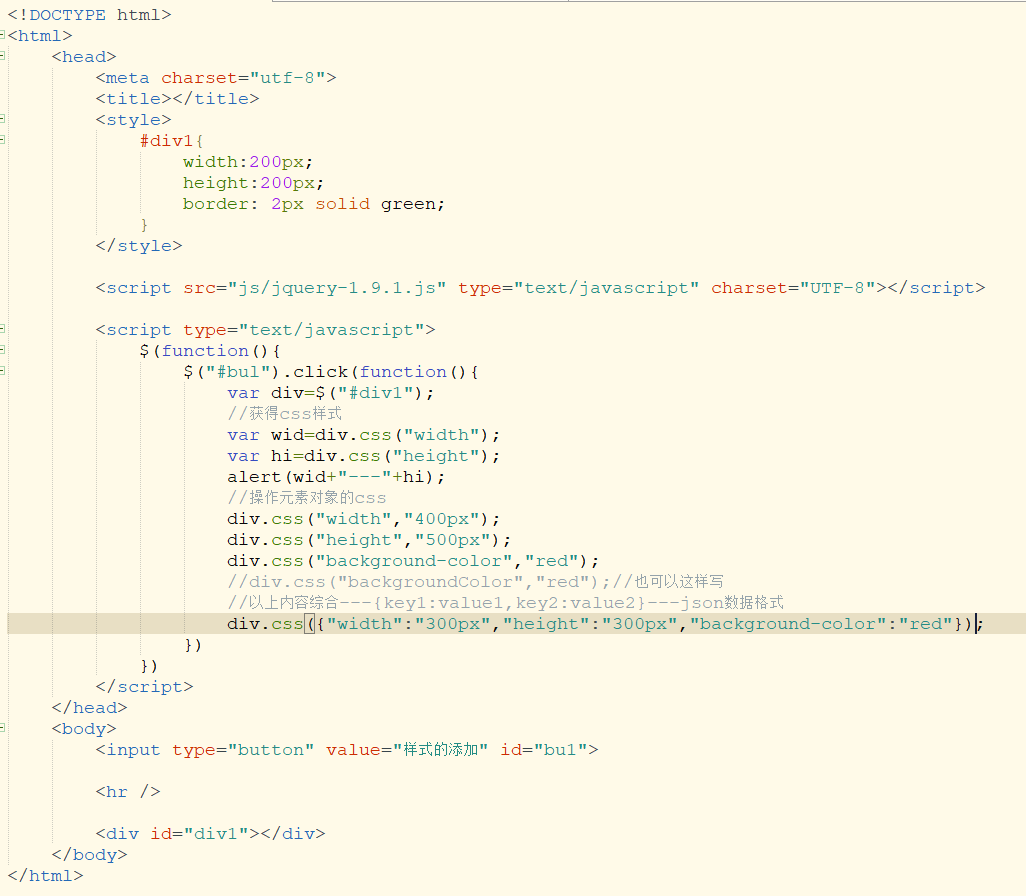Screen dimensions: 1026x896
Task: Click the closing </body> tag
Action: (89, 855)
